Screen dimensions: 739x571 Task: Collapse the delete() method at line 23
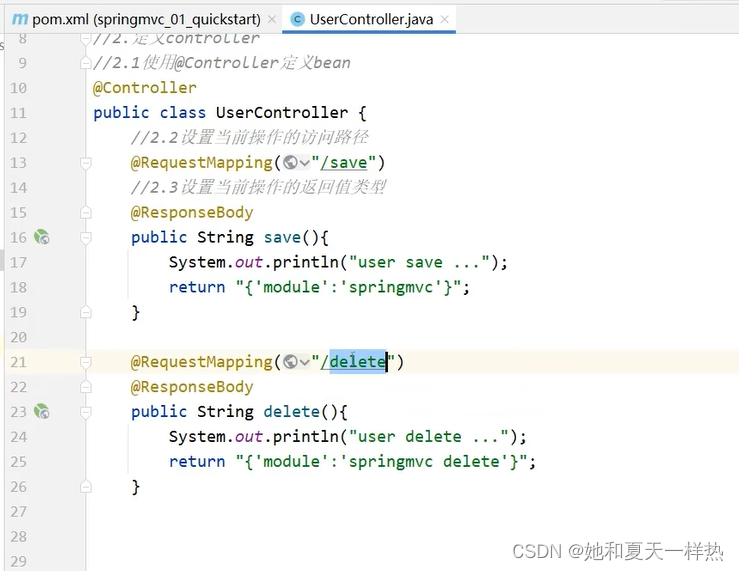tap(86, 412)
